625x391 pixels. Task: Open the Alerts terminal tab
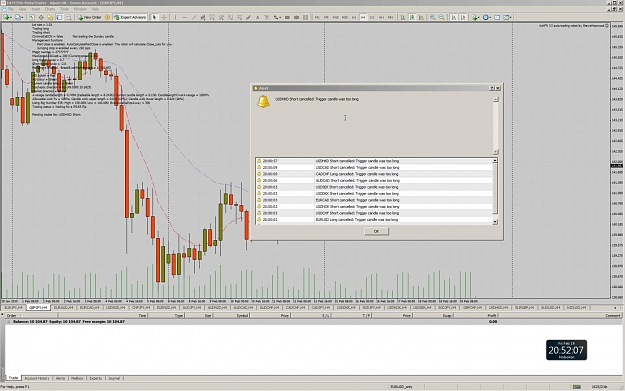(60, 378)
